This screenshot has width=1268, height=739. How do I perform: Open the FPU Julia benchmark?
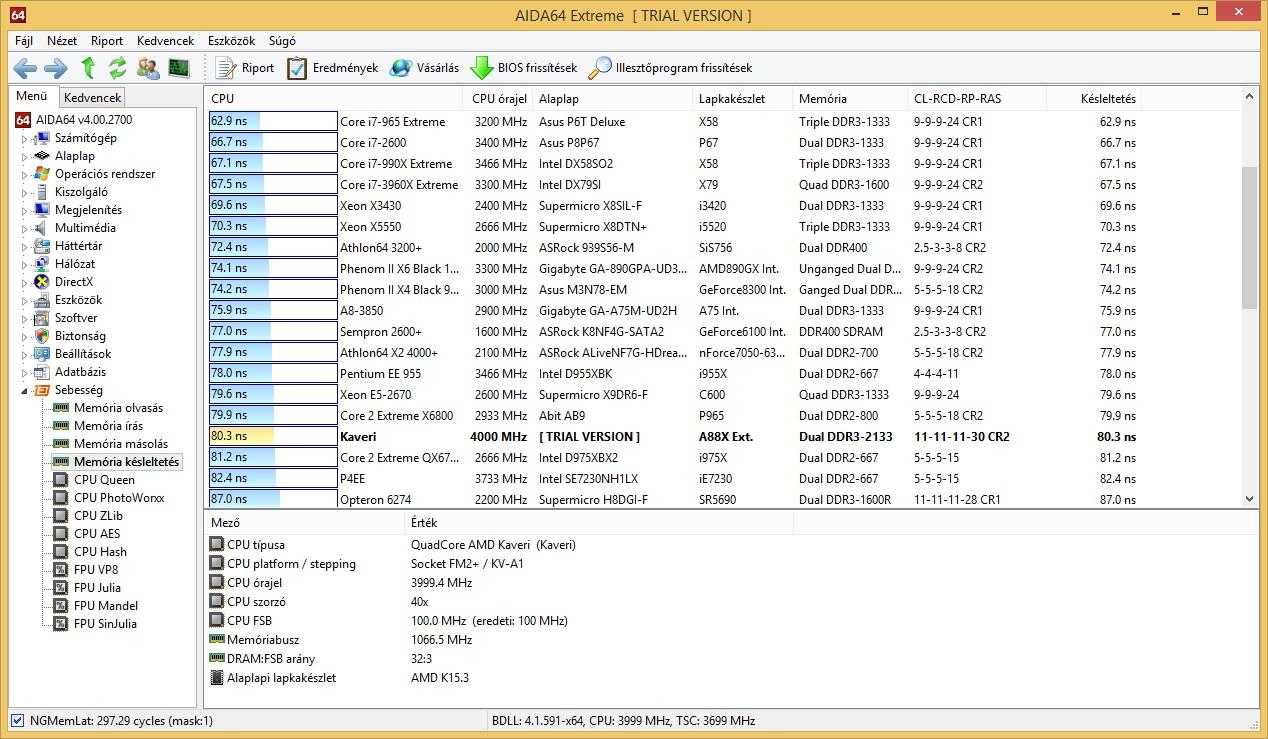[x=97, y=588]
